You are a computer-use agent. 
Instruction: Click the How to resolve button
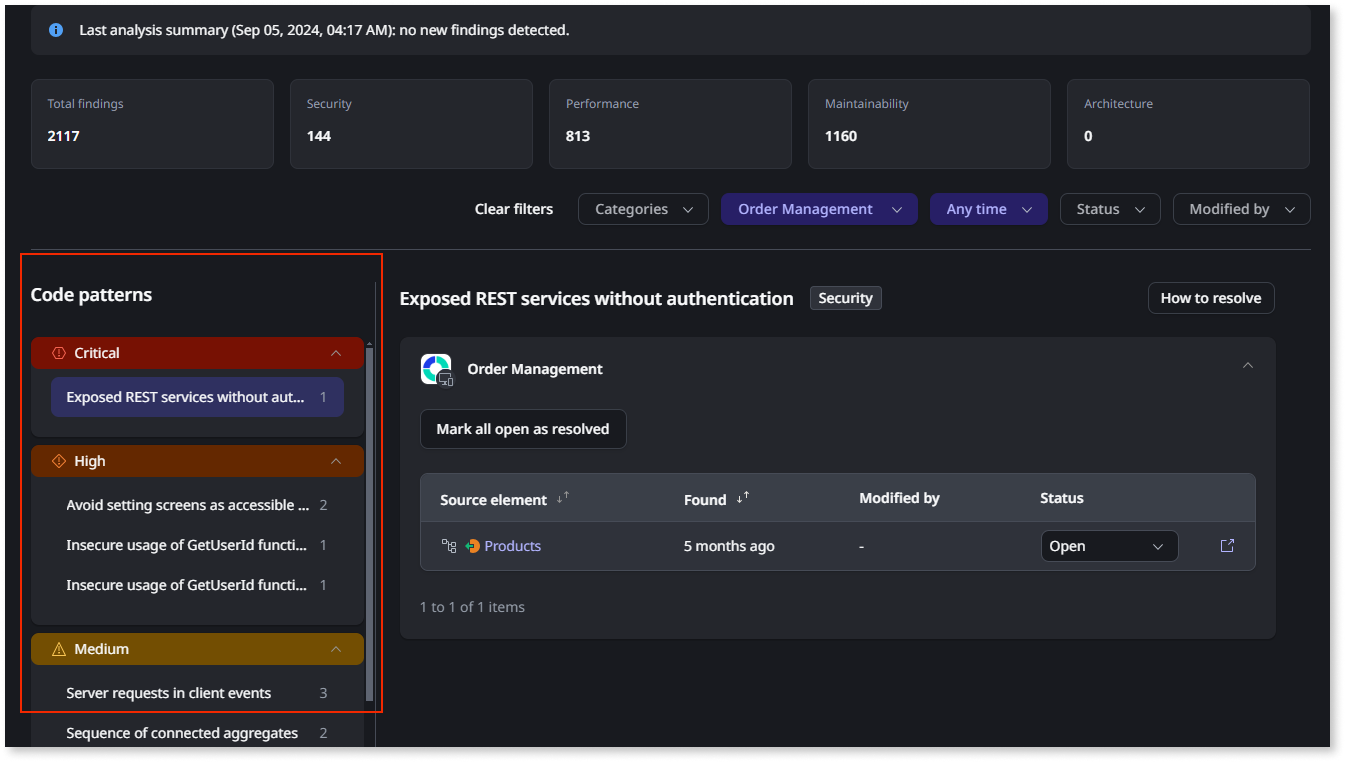click(1210, 298)
